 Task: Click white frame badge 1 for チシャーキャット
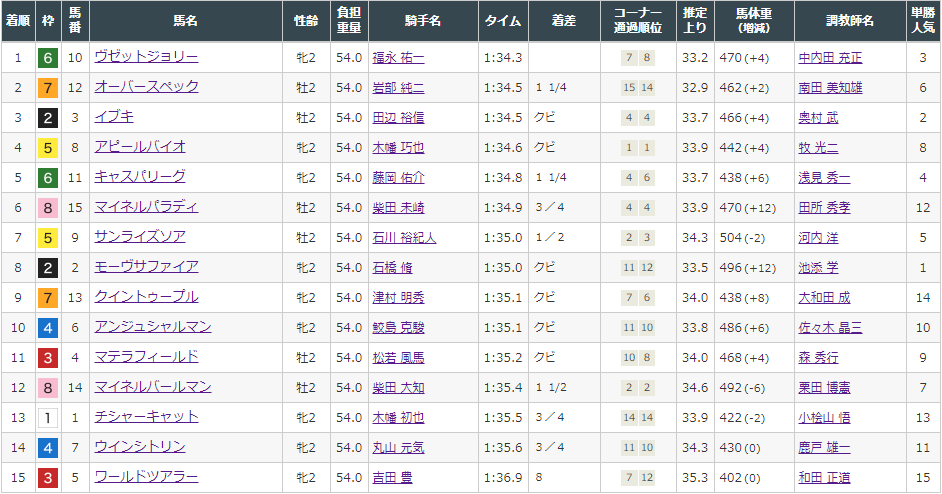click(x=48, y=418)
